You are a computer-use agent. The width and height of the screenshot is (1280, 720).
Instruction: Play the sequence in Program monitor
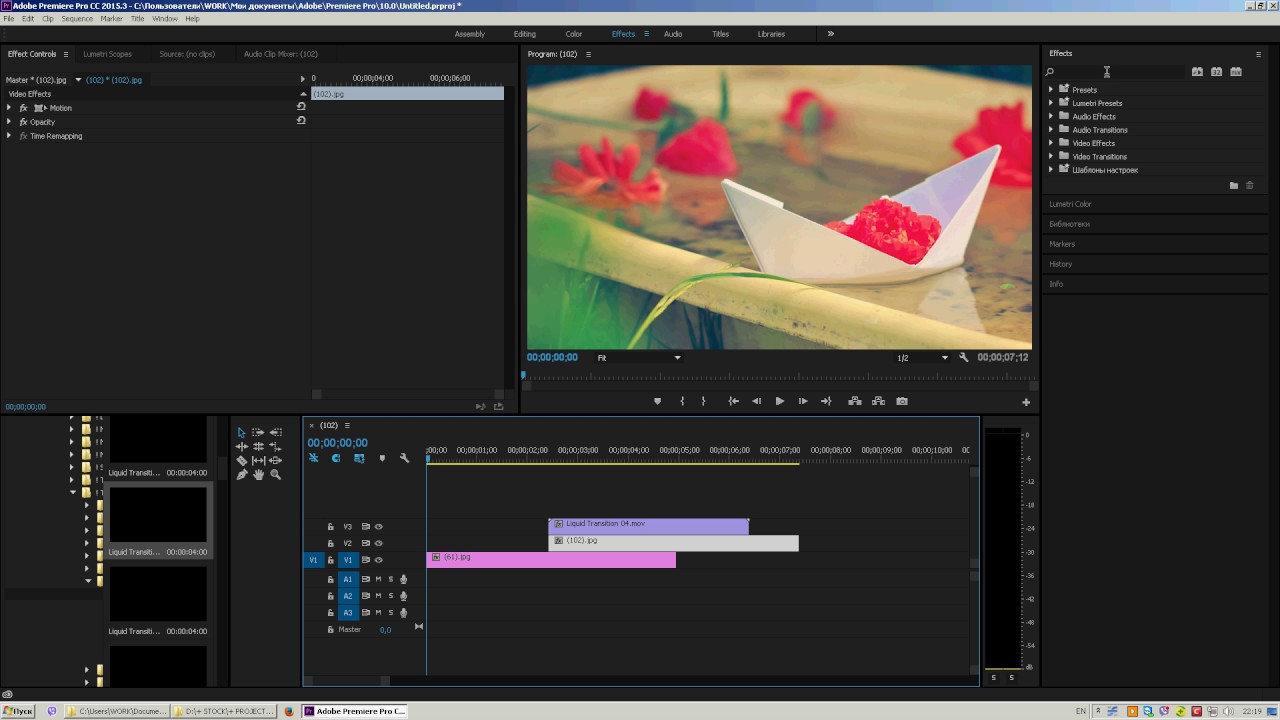tap(780, 401)
